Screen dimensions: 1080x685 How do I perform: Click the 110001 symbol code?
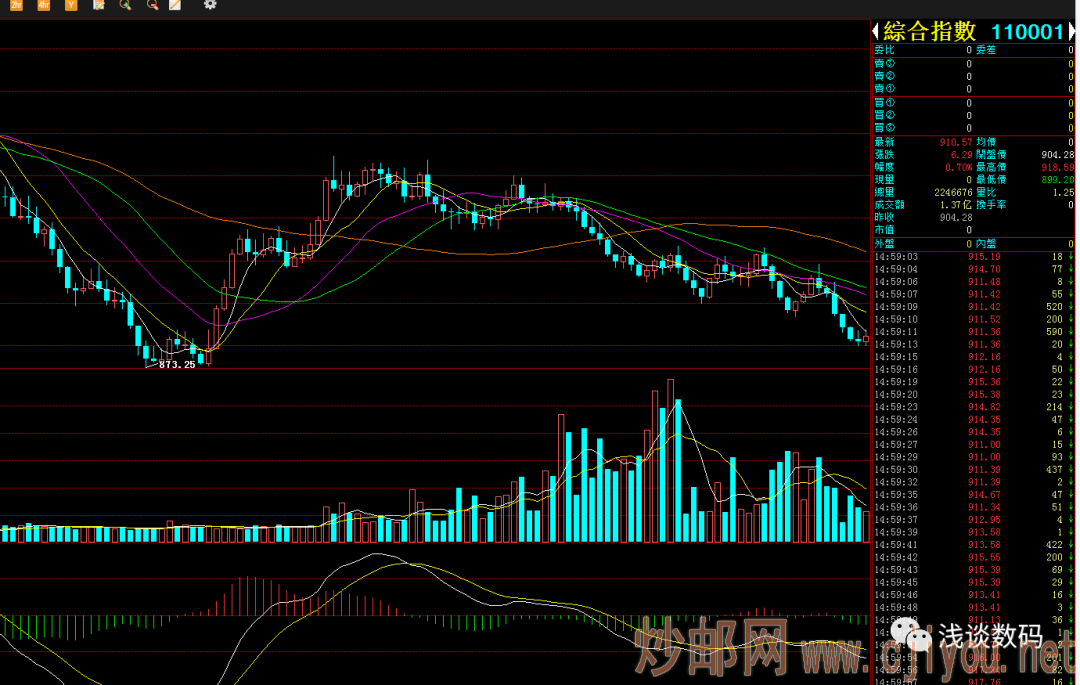[1027, 32]
